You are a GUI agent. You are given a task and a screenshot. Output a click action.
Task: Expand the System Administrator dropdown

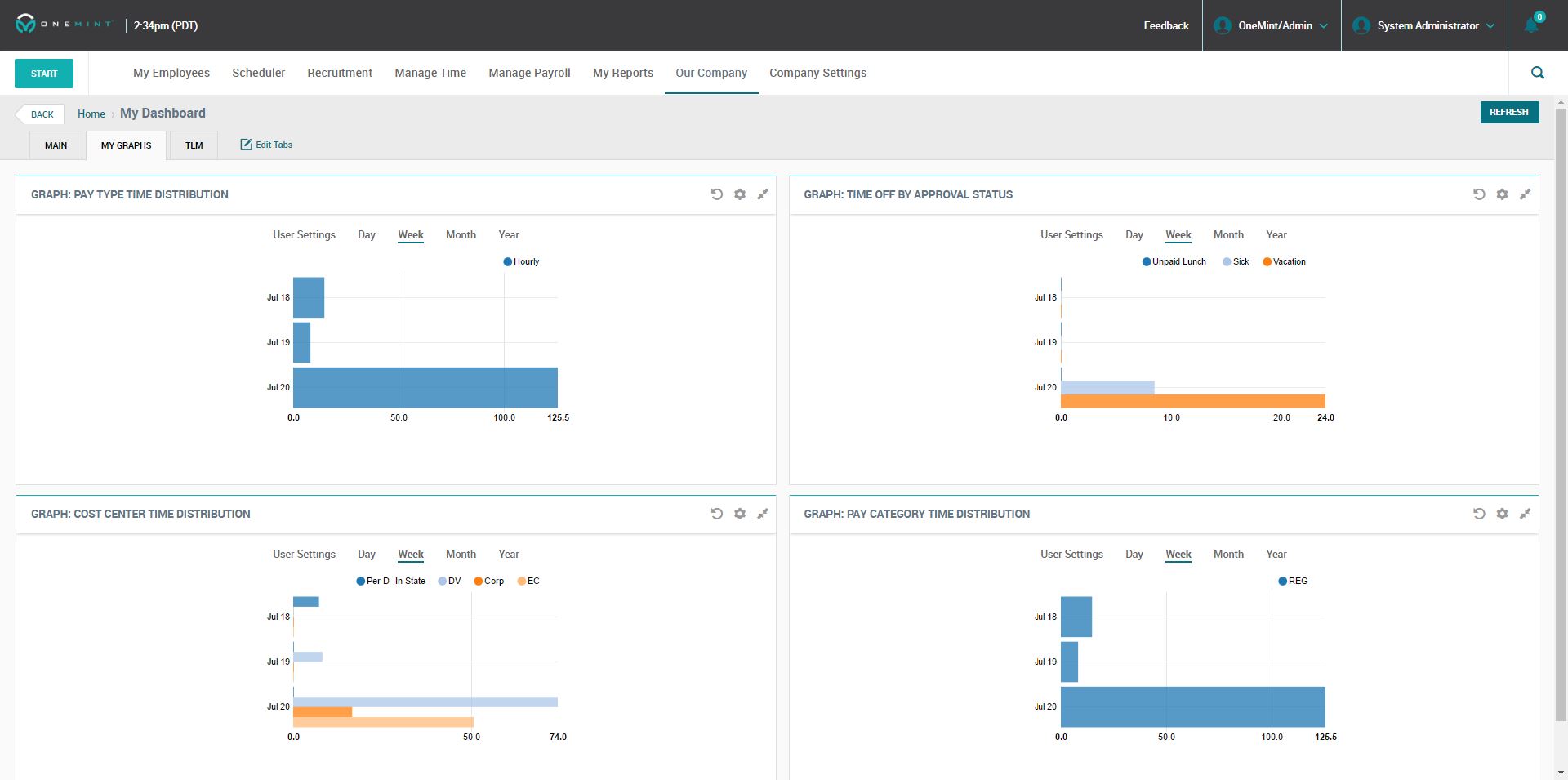1425,25
